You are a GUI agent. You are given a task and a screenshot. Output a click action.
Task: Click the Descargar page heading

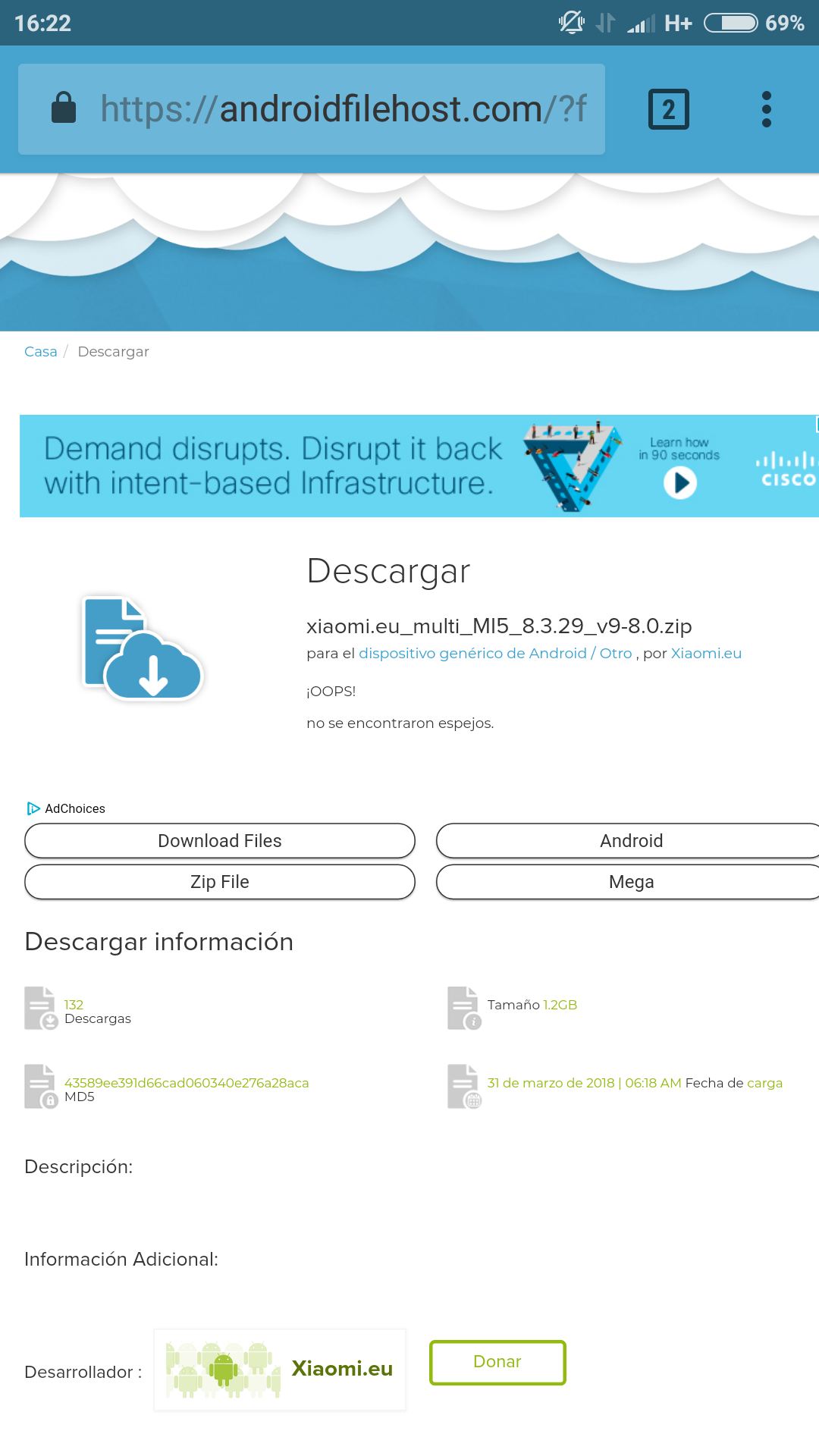[x=388, y=571]
